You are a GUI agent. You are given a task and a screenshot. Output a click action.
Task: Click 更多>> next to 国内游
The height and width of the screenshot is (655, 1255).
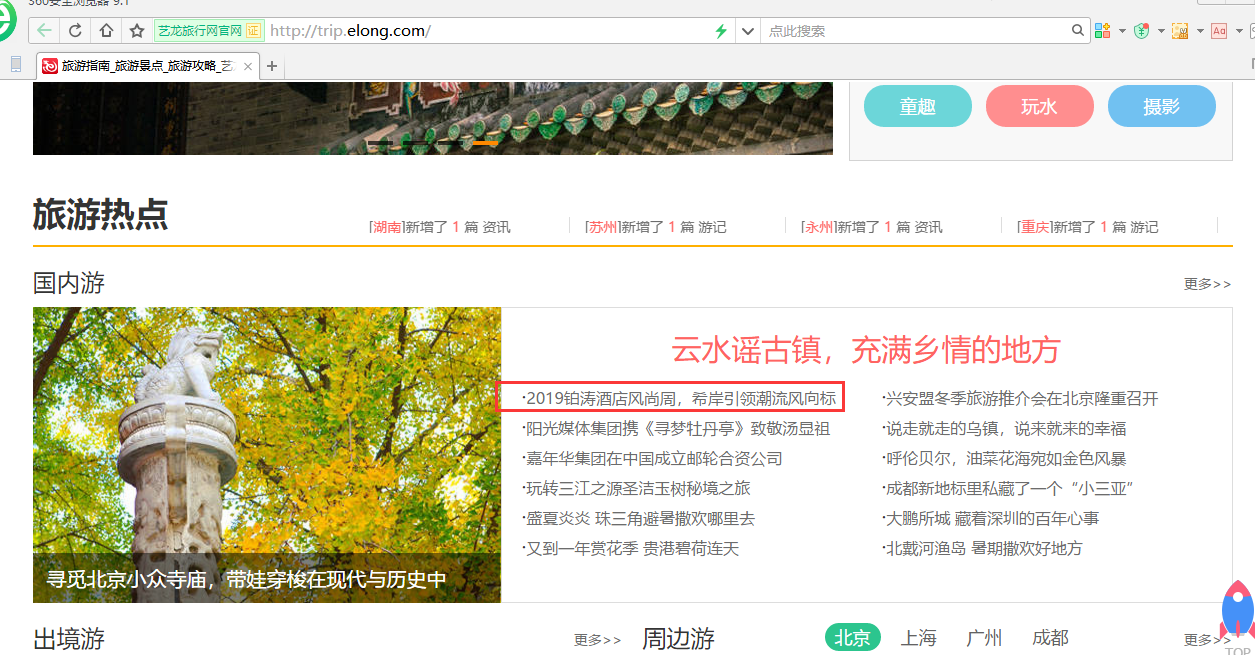[1208, 284]
